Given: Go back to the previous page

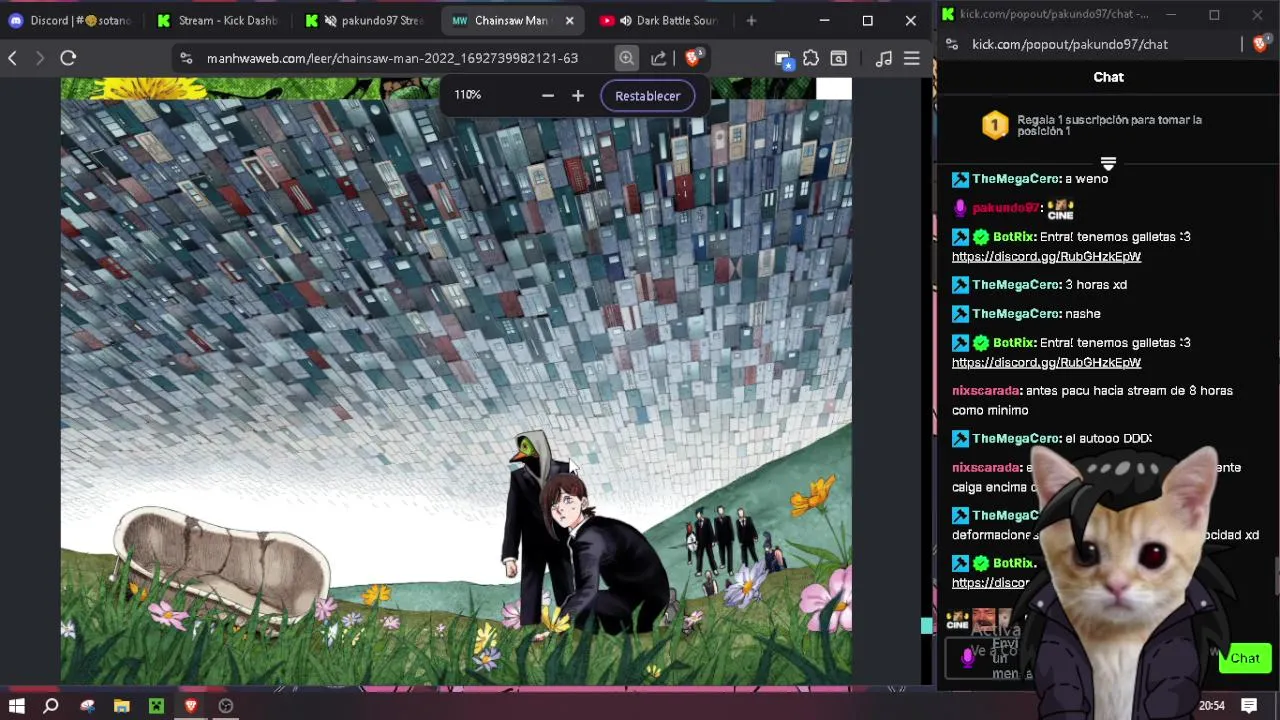Looking at the screenshot, I should (12, 58).
